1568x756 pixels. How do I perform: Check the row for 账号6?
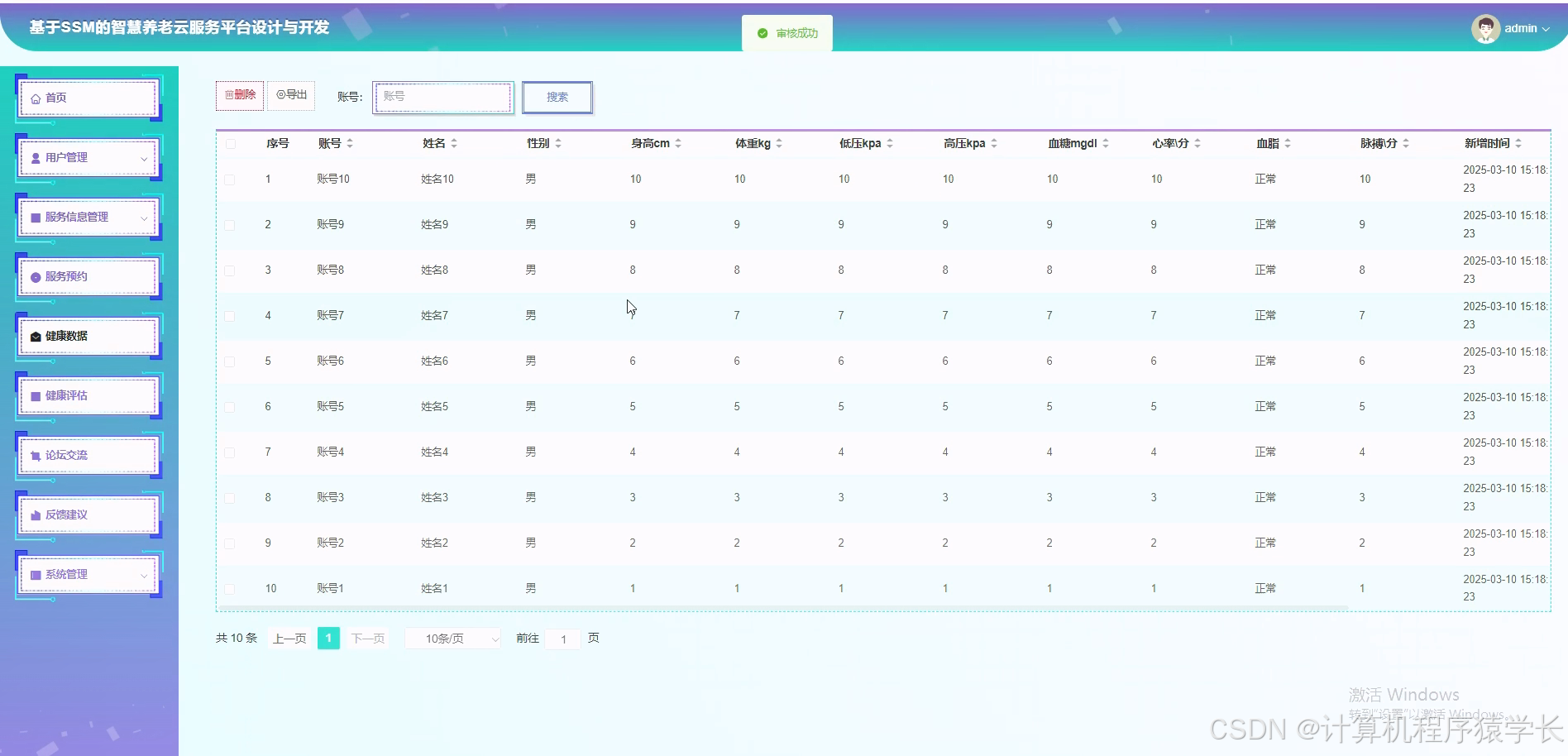click(230, 361)
